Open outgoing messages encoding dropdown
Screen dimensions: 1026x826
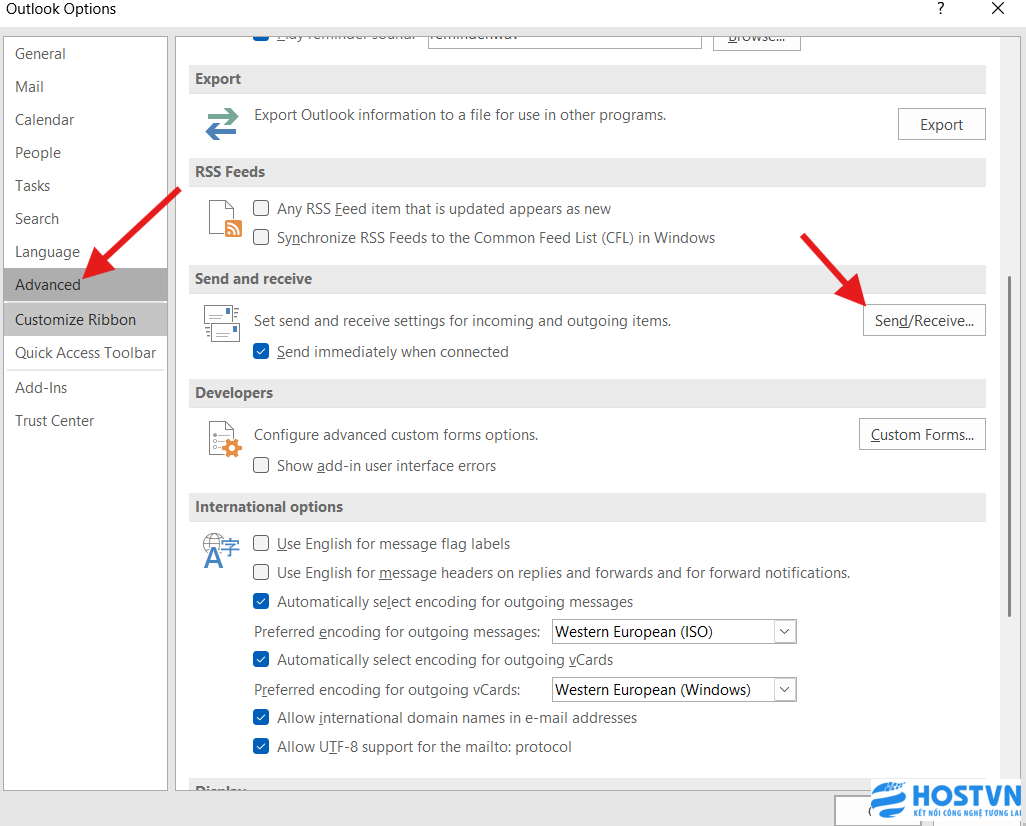(785, 632)
